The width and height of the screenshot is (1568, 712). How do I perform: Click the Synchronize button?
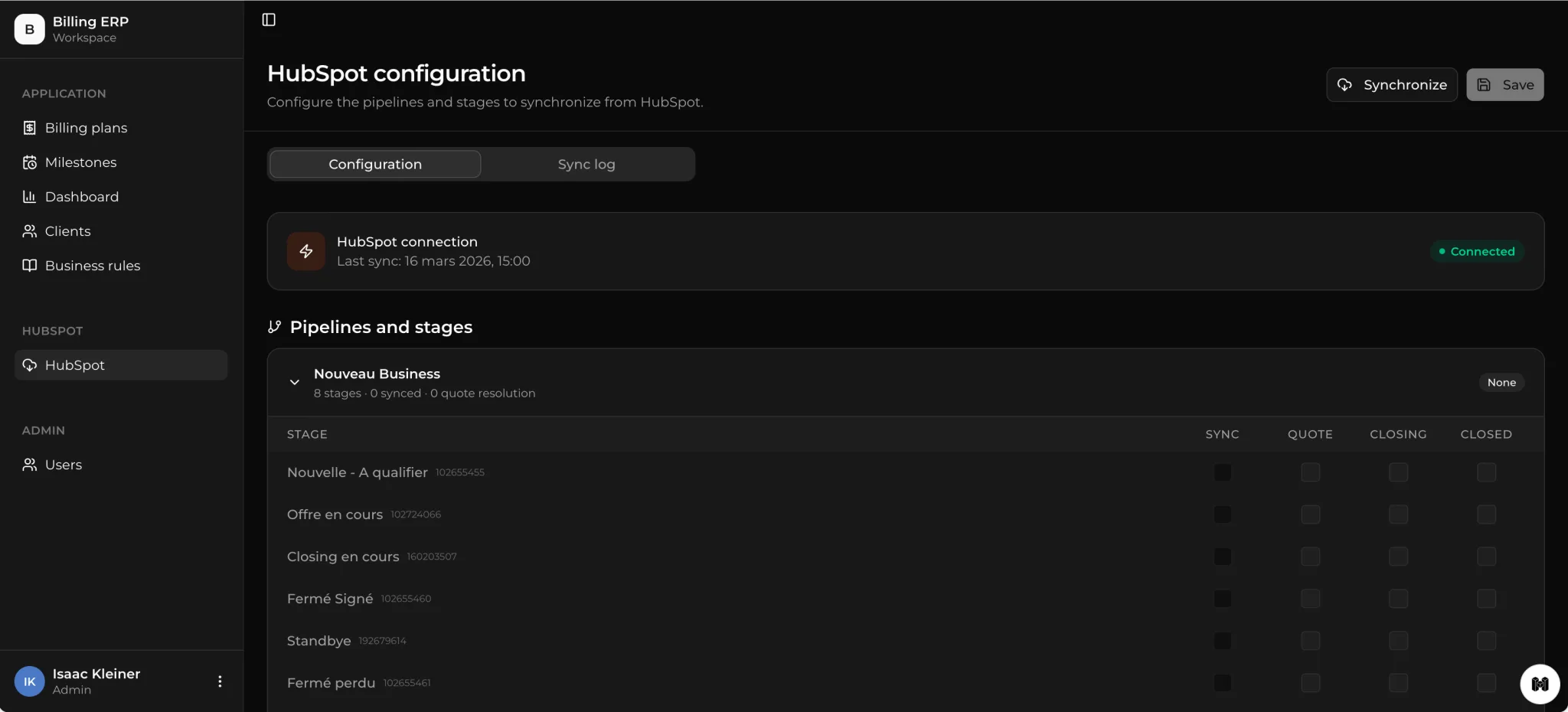(x=1392, y=85)
